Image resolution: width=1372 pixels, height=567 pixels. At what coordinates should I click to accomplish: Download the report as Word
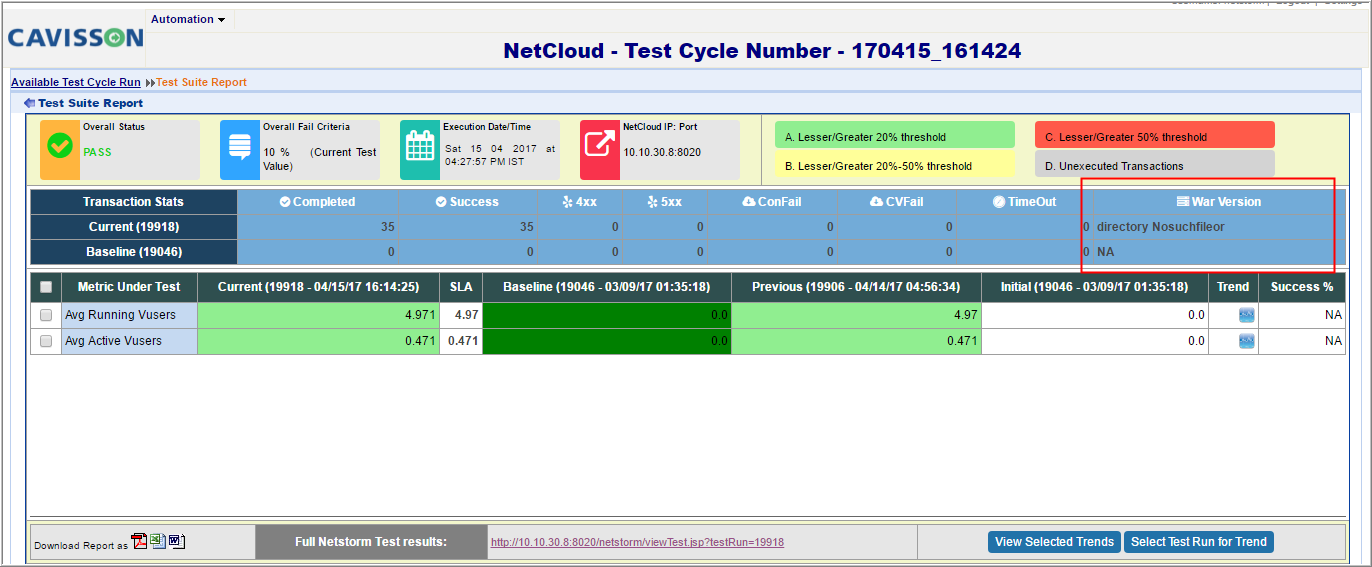click(x=177, y=541)
